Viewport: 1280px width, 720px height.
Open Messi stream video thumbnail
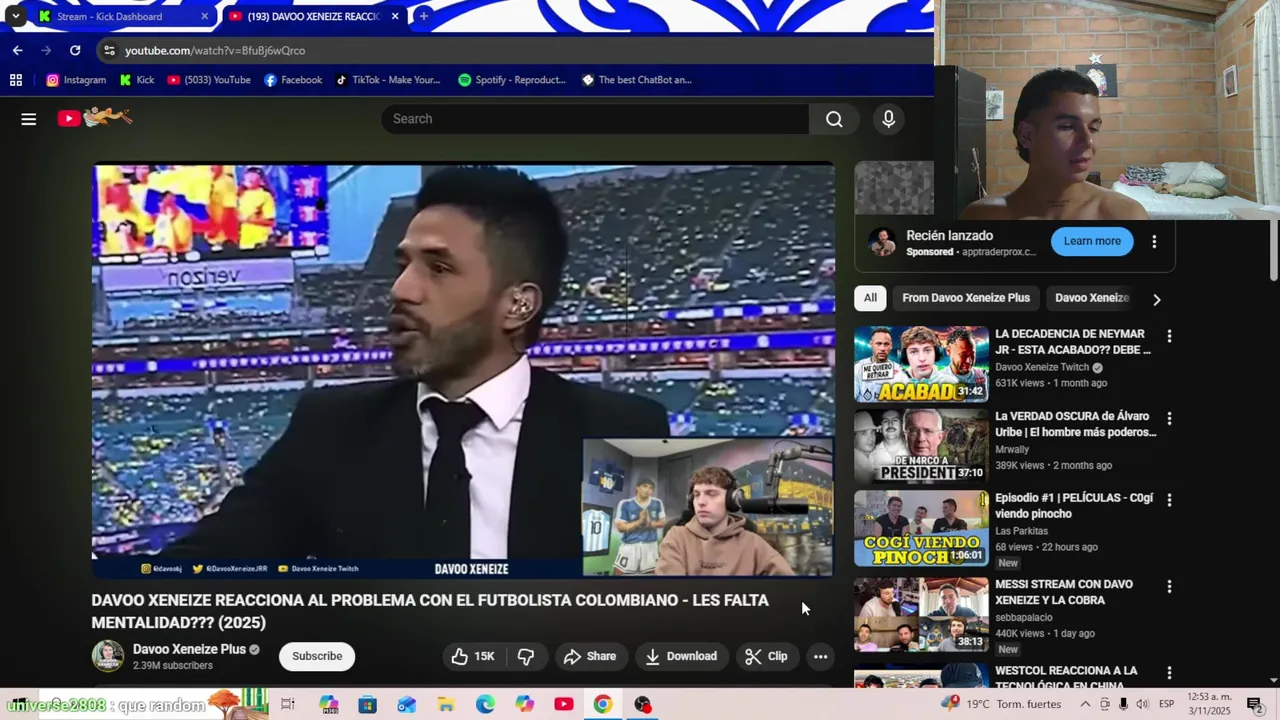pos(921,614)
